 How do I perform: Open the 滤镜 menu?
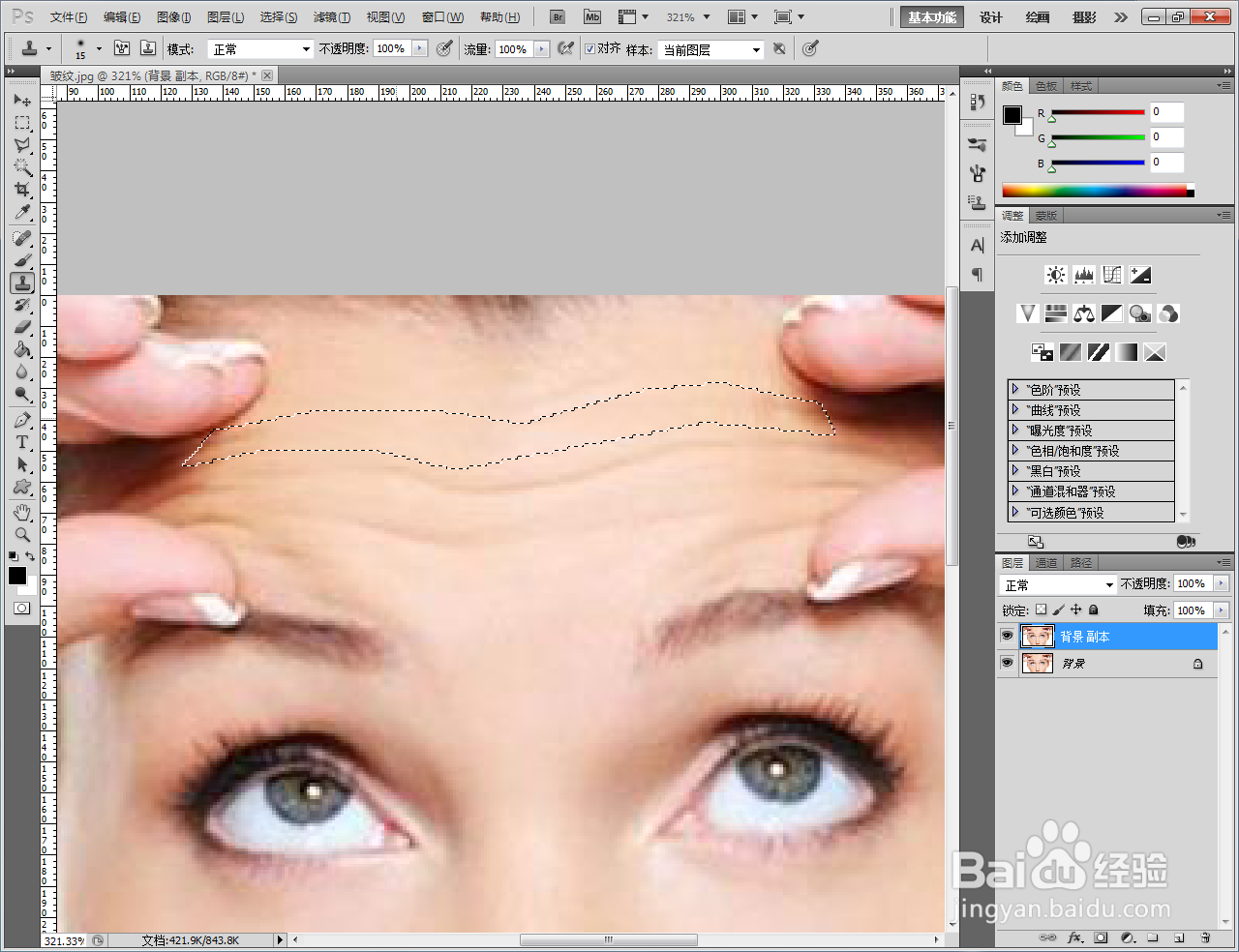(x=332, y=17)
